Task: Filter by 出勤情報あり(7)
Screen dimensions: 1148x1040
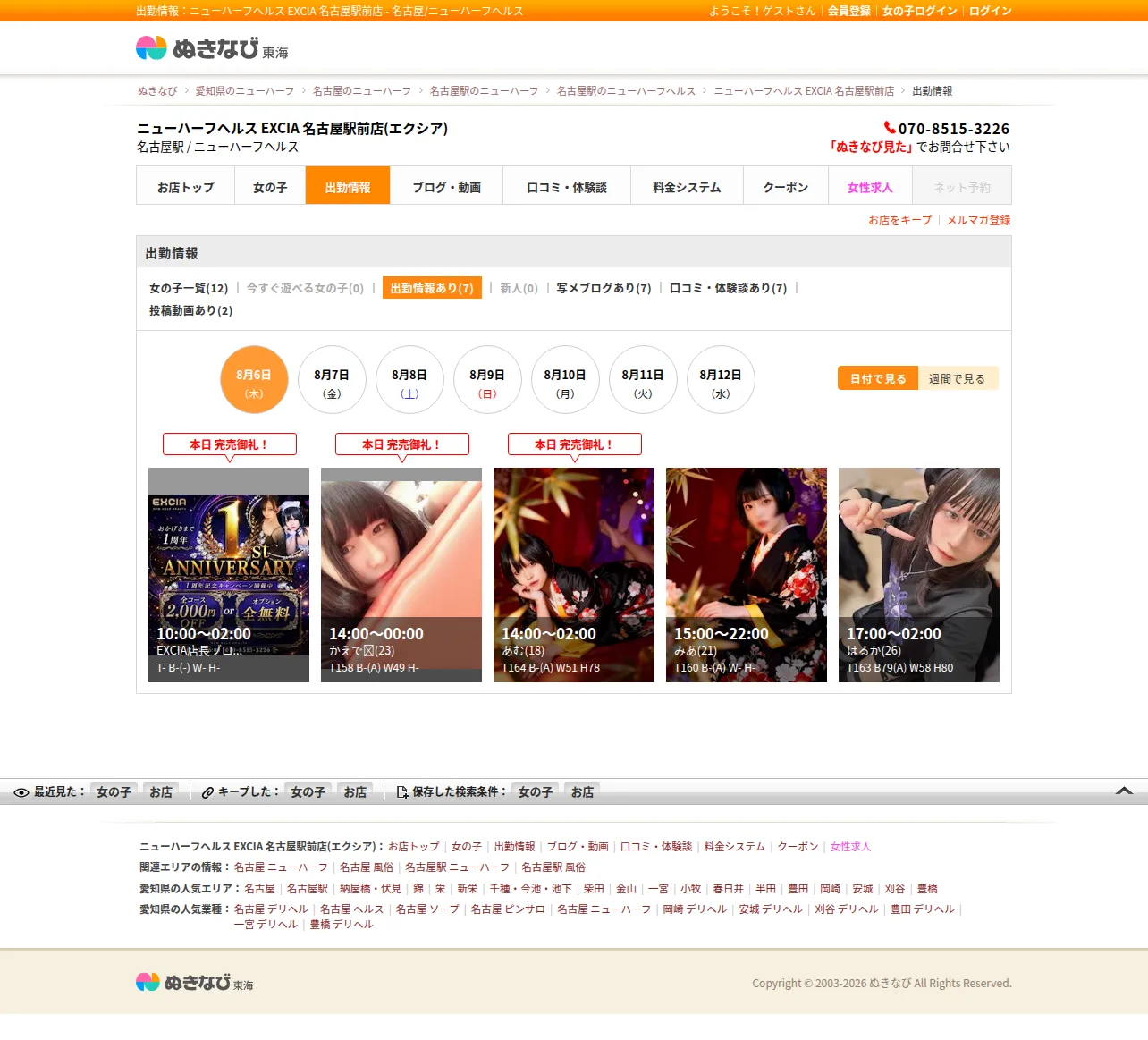Action: [x=432, y=288]
